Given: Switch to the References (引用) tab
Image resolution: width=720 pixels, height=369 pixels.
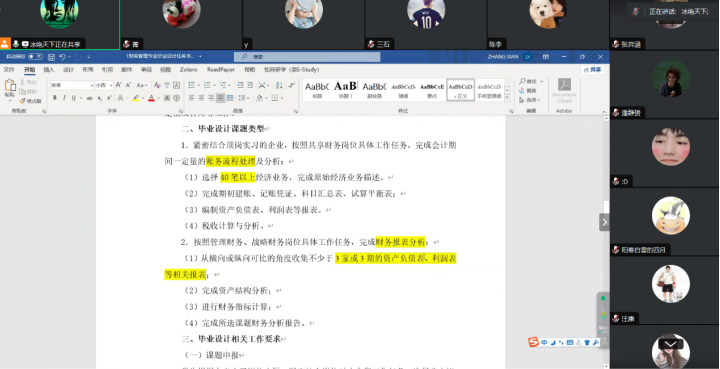Looking at the screenshot, I should point(107,70).
